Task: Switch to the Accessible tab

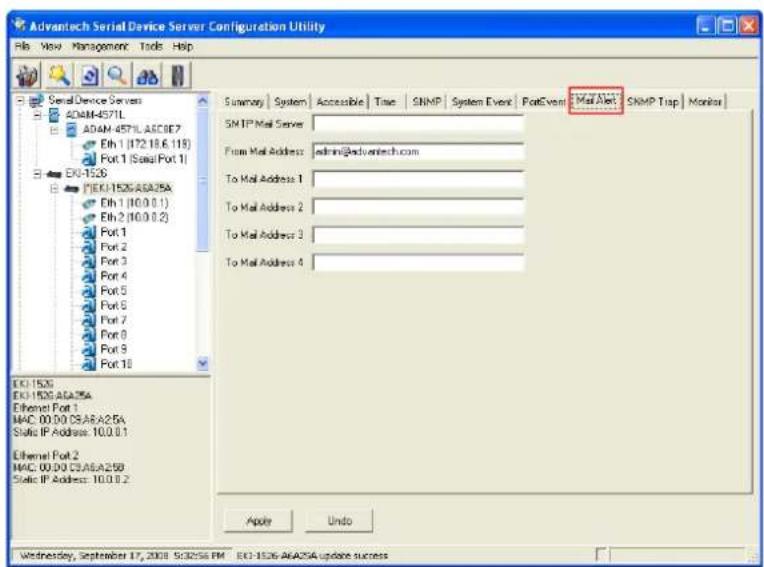Action: [340, 102]
